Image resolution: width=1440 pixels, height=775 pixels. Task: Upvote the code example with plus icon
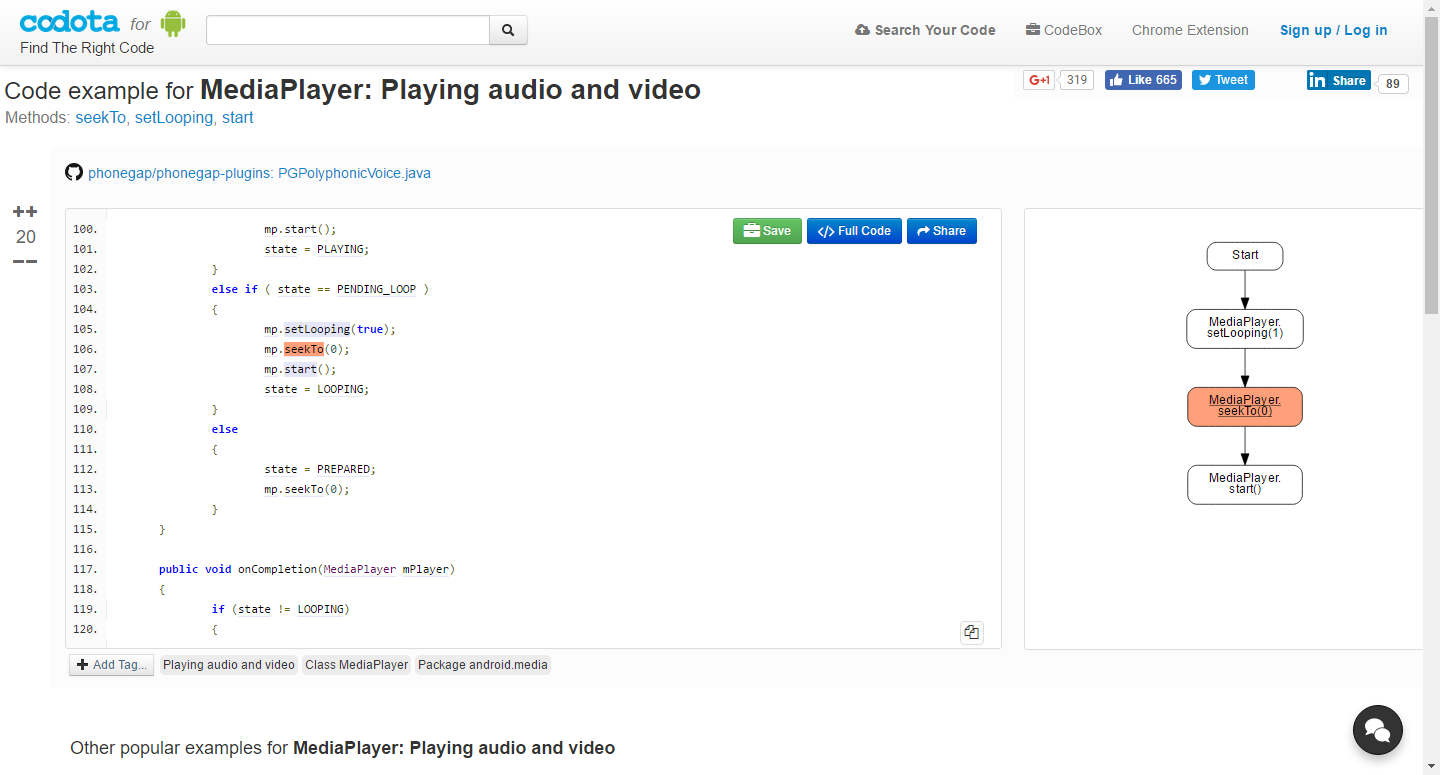point(25,212)
